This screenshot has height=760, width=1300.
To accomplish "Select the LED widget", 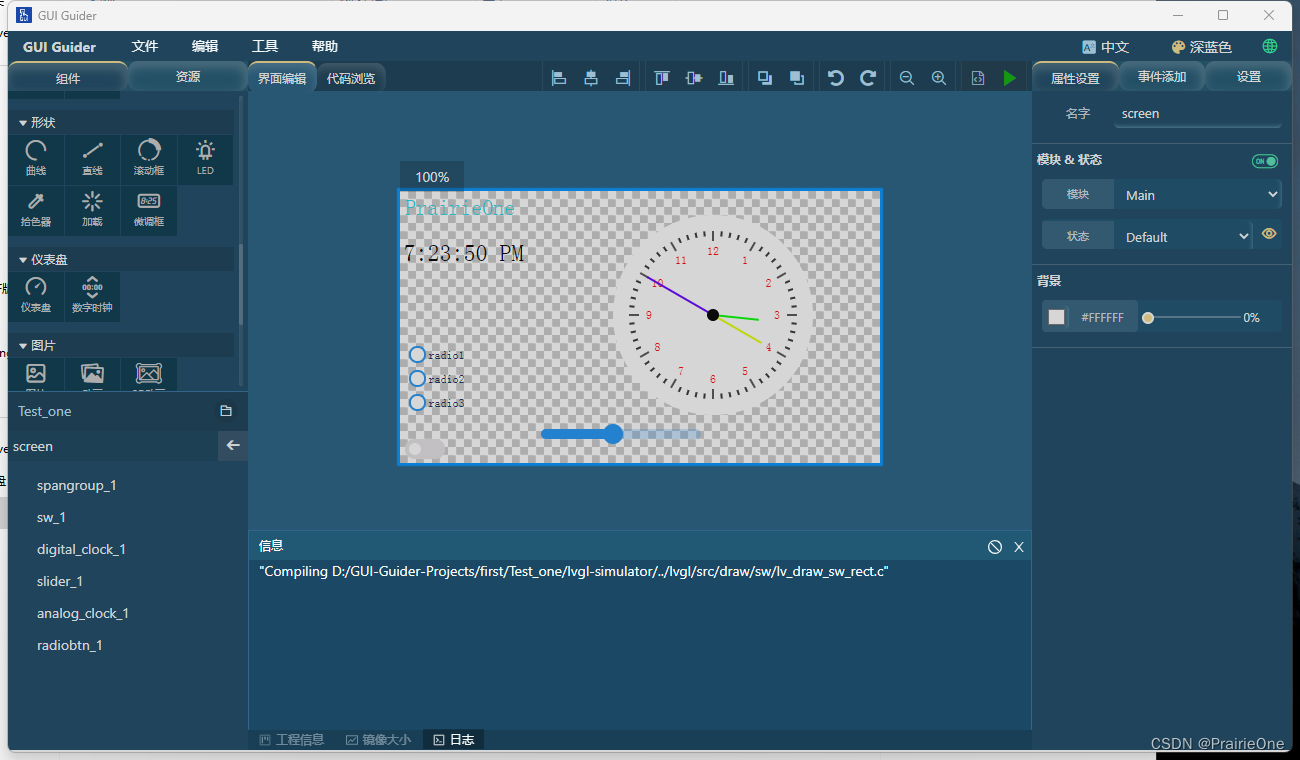I will pos(205,159).
